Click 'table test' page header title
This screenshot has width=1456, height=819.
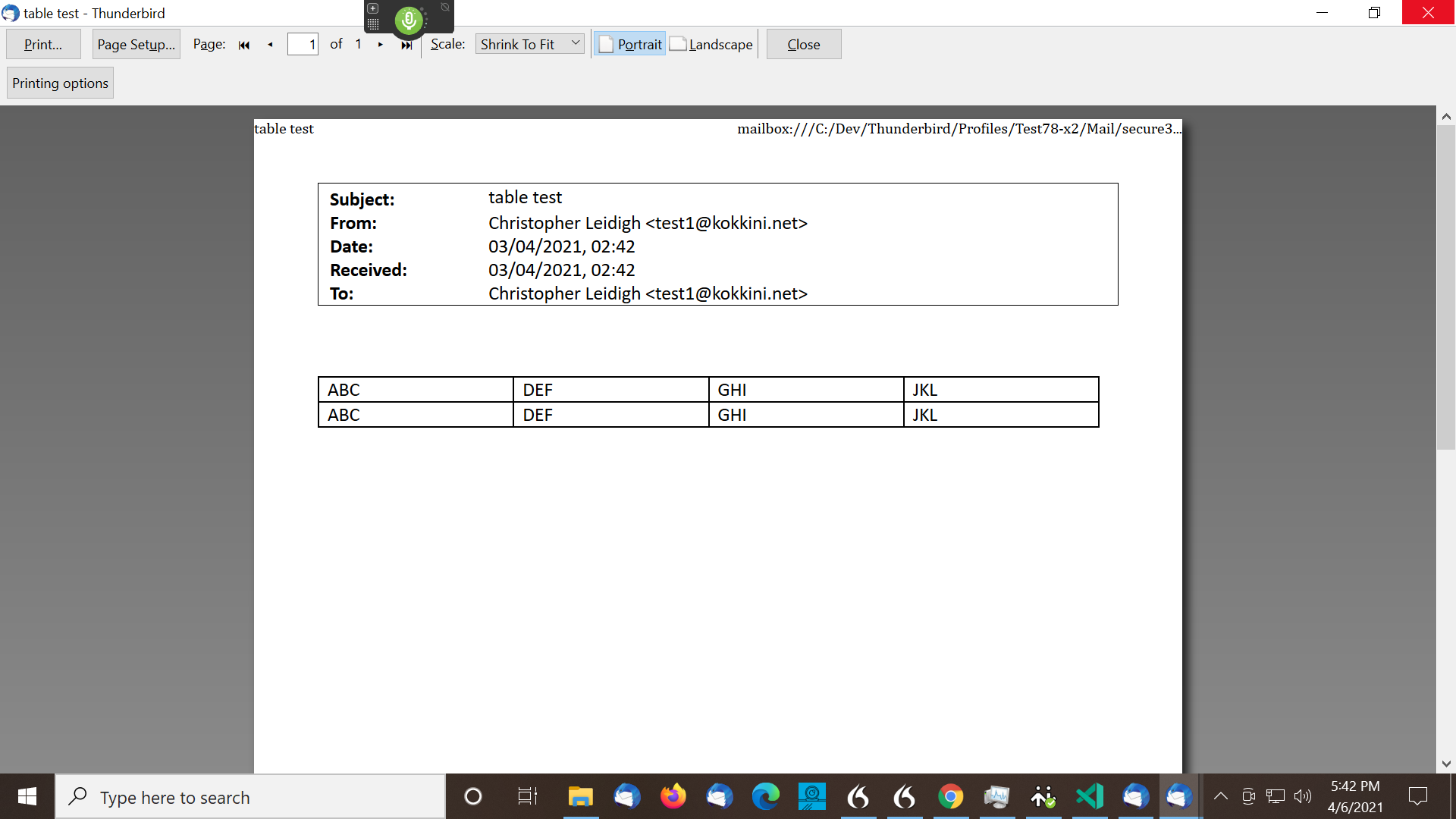click(x=284, y=129)
